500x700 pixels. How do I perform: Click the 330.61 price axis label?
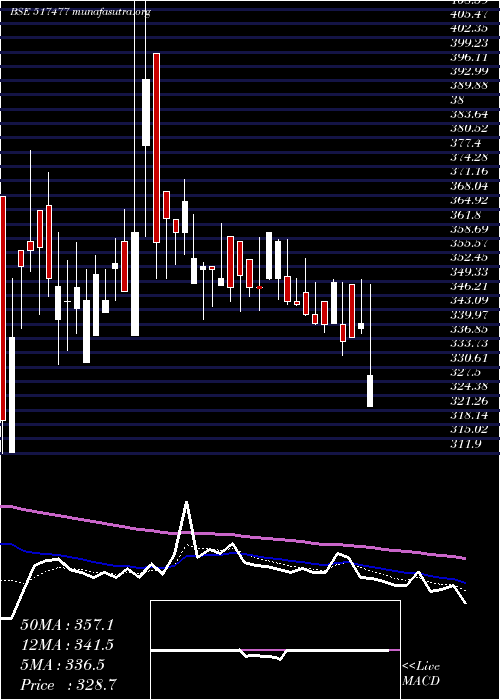point(469,358)
